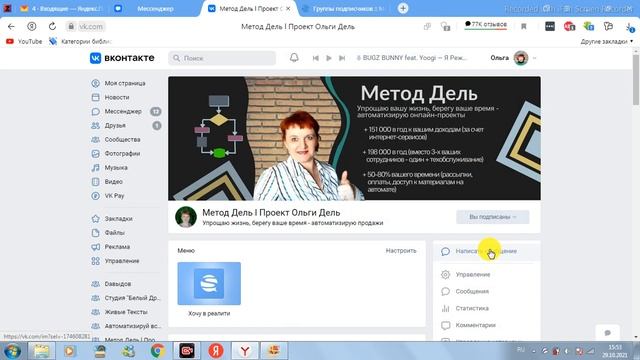Click the Закладки star icon
Viewport: 640px width, 360px height.
point(96,219)
